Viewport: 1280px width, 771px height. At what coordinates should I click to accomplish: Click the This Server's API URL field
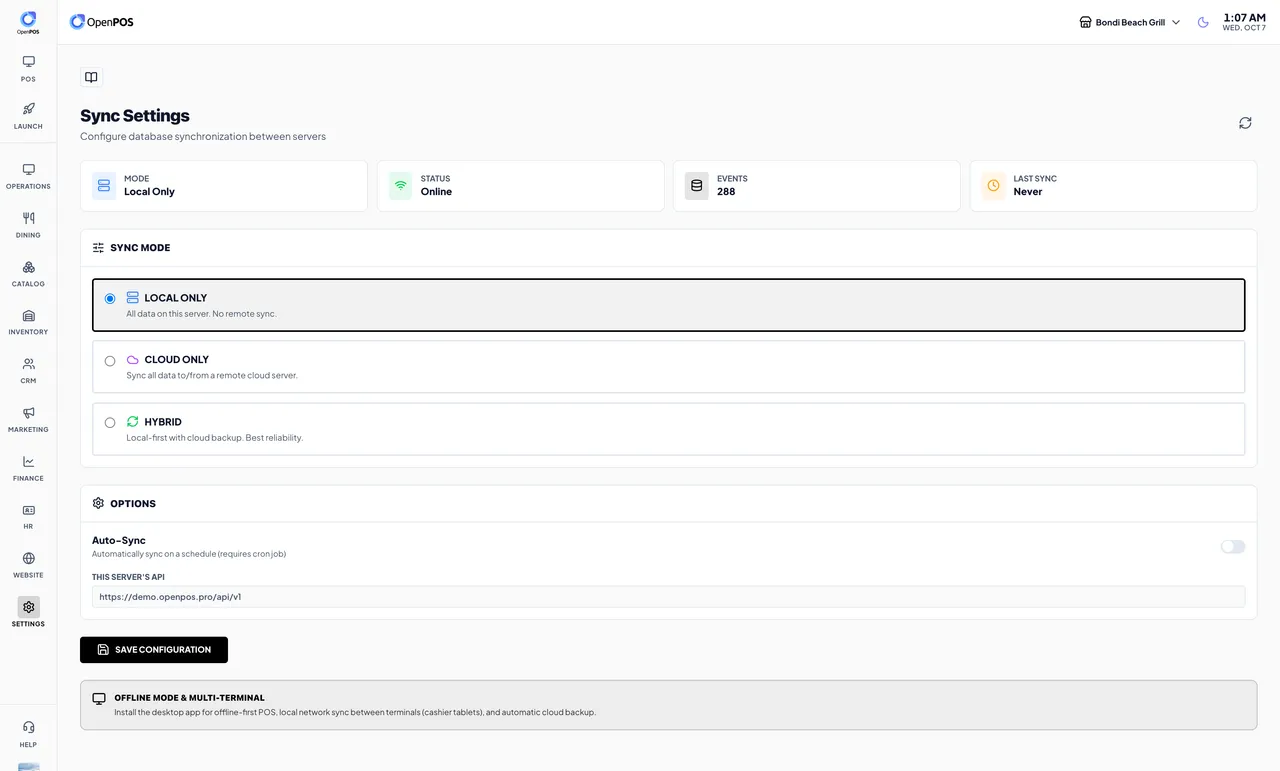pos(668,597)
